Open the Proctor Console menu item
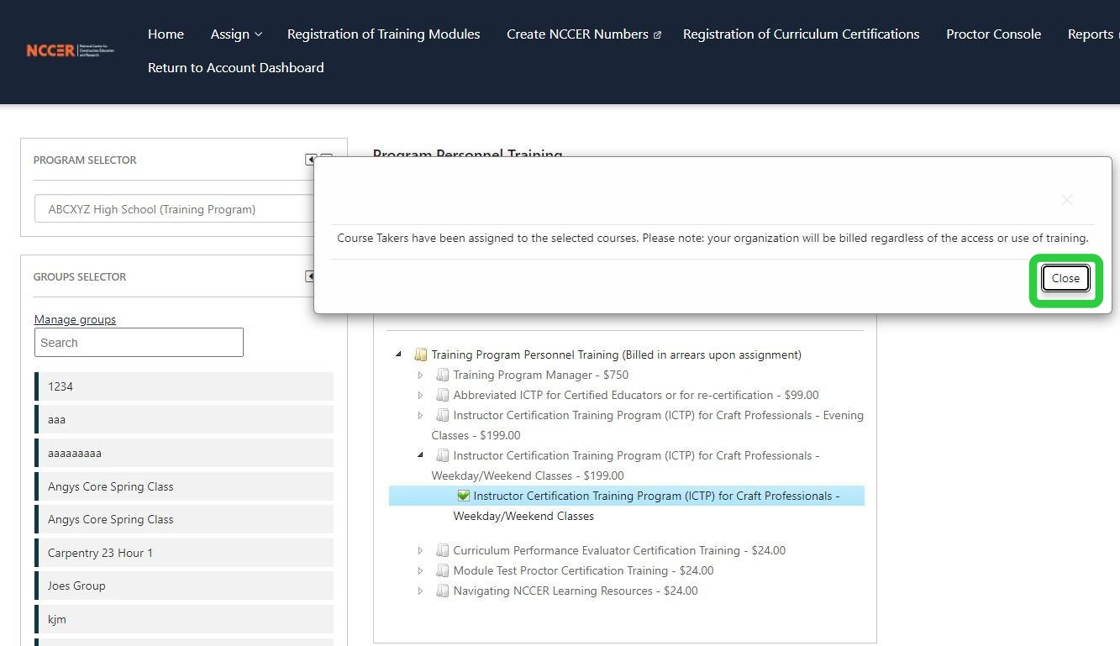 point(993,34)
